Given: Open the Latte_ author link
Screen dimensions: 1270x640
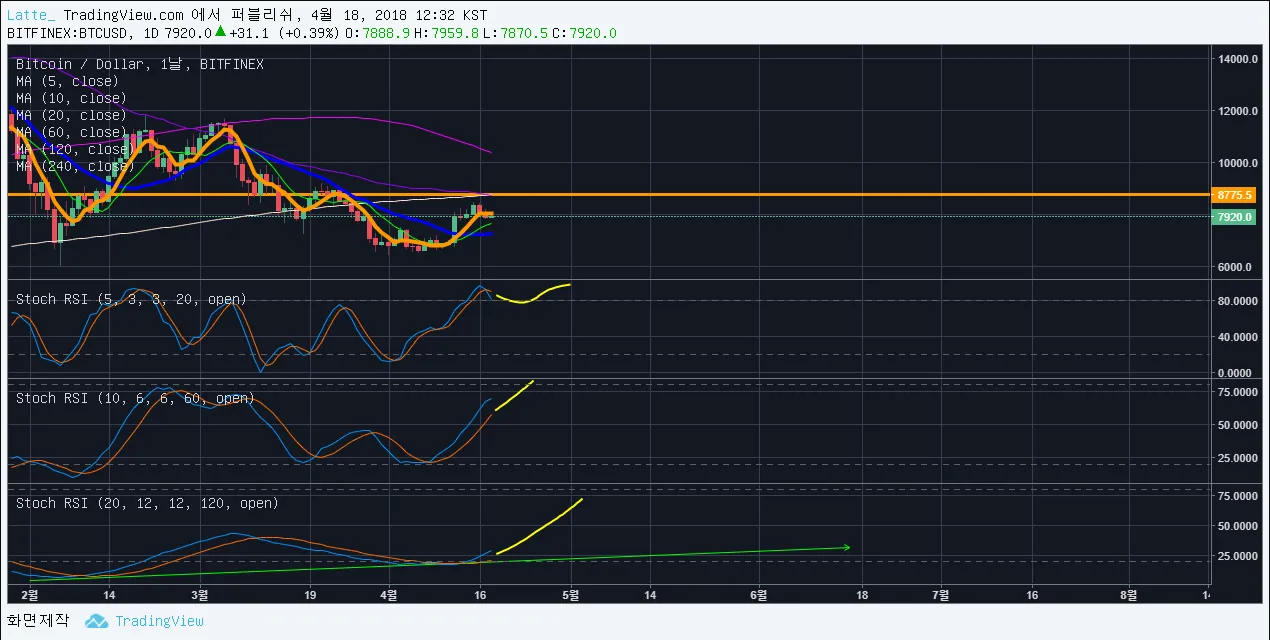Looking at the screenshot, I should pyautogui.click(x=31, y=15).
